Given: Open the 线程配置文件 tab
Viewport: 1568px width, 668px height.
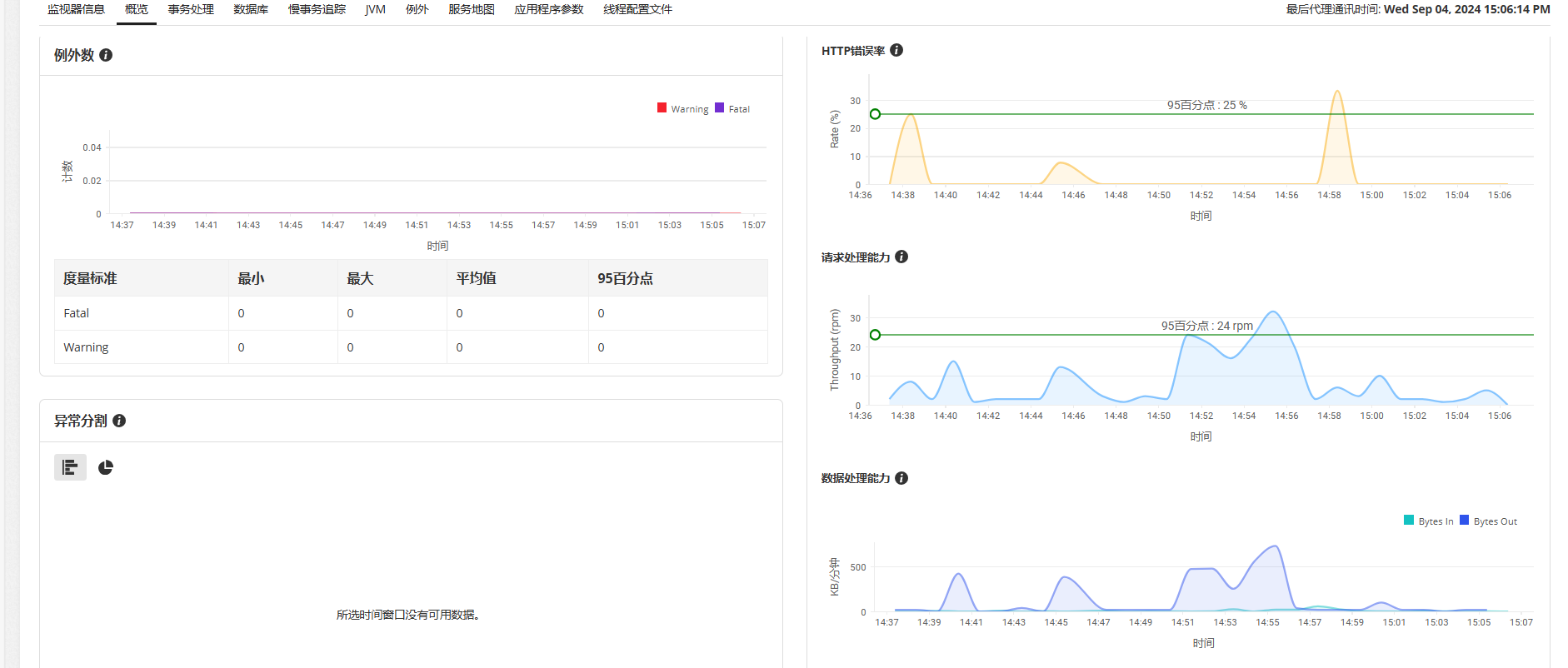Looking at the screenshot, I should pos(637,9).
